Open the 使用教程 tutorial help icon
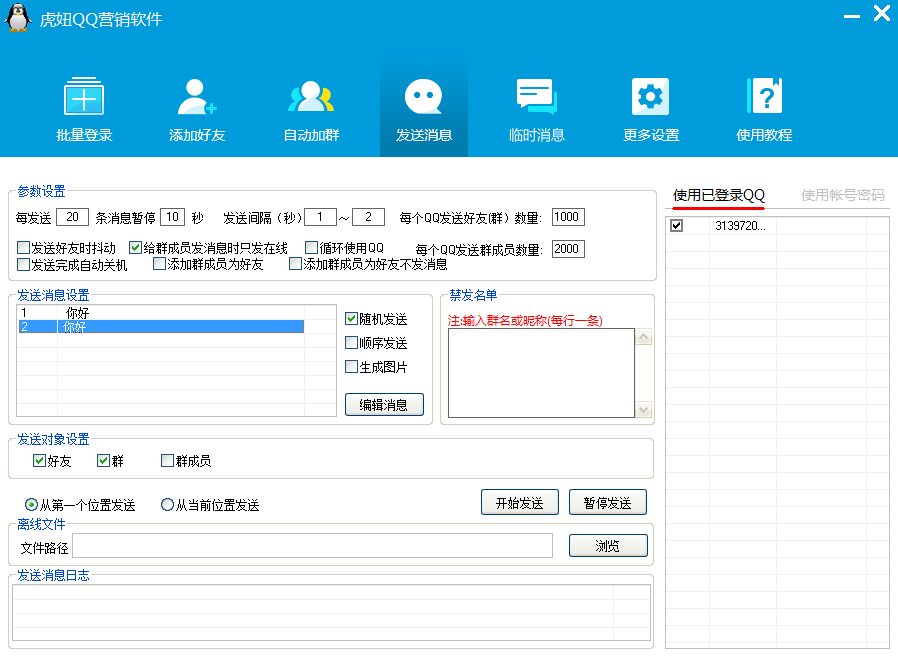Viewport: 898px width, 663px height. pyautogui.click(x=764, y=108)
